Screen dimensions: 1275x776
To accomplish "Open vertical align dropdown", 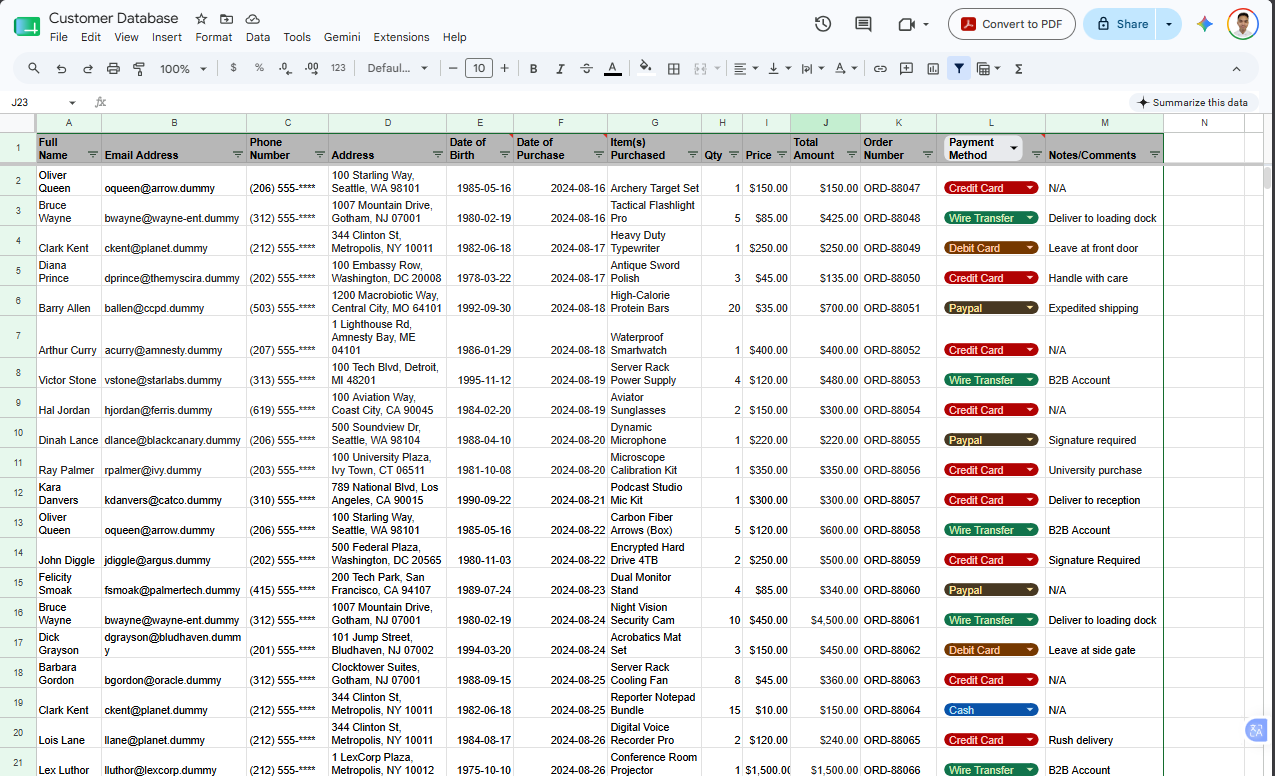I will pyautogui.click(x=778, y=68).
